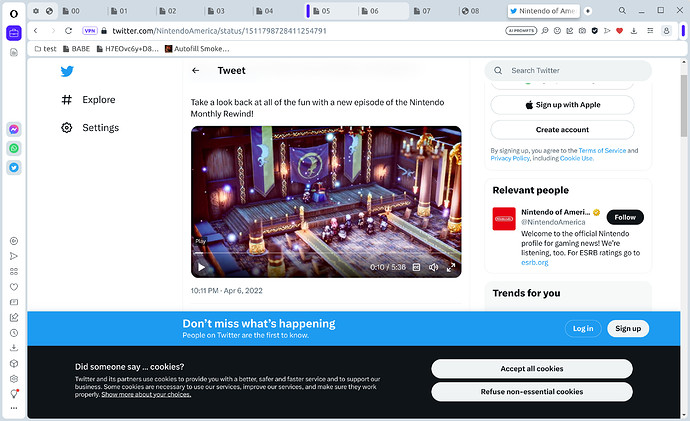Go back using the Tweet back arrow

pyautogui.click(x=196, y=71)
